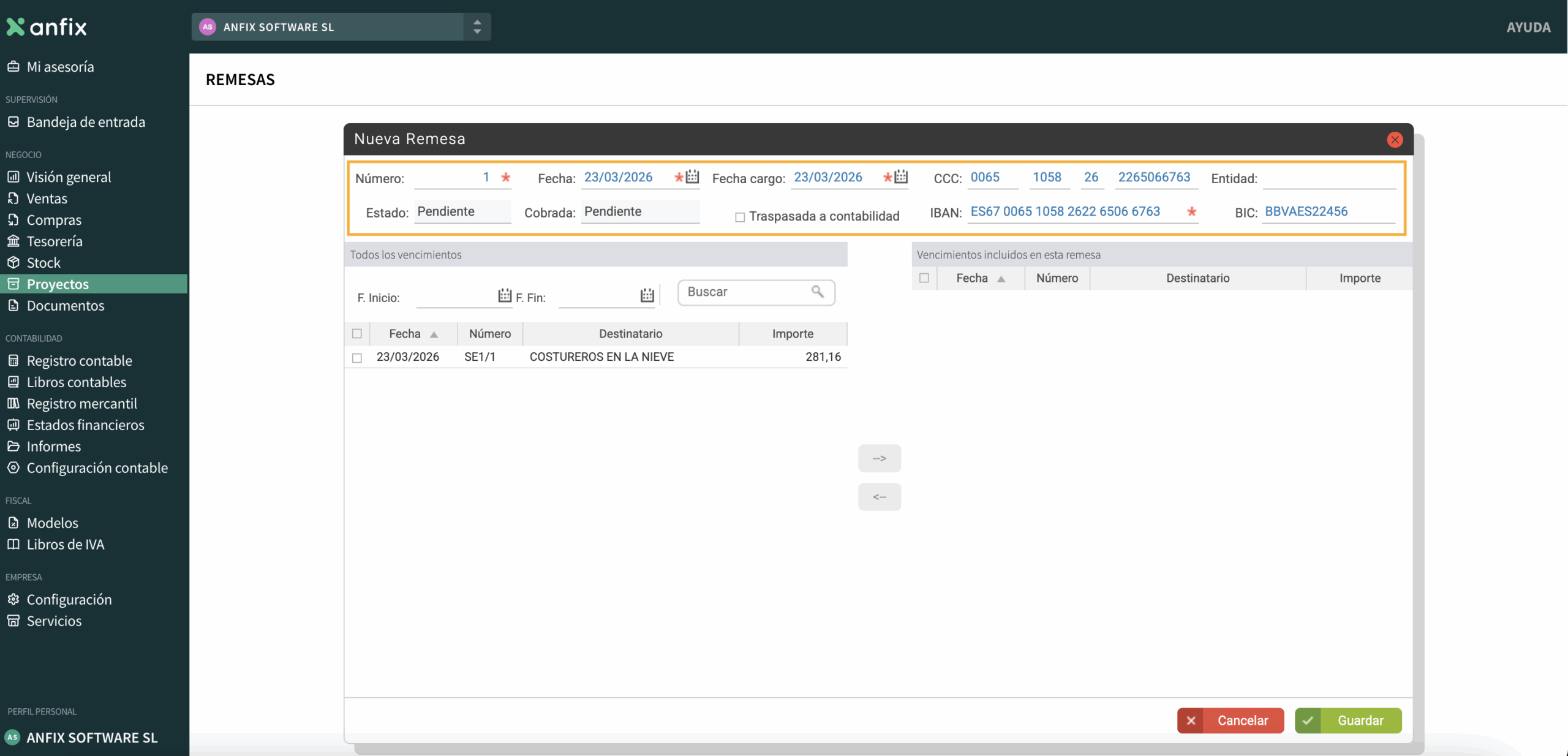Click into the Entidad input field
Screen dimensions: 1568x756
(1329, 178)
